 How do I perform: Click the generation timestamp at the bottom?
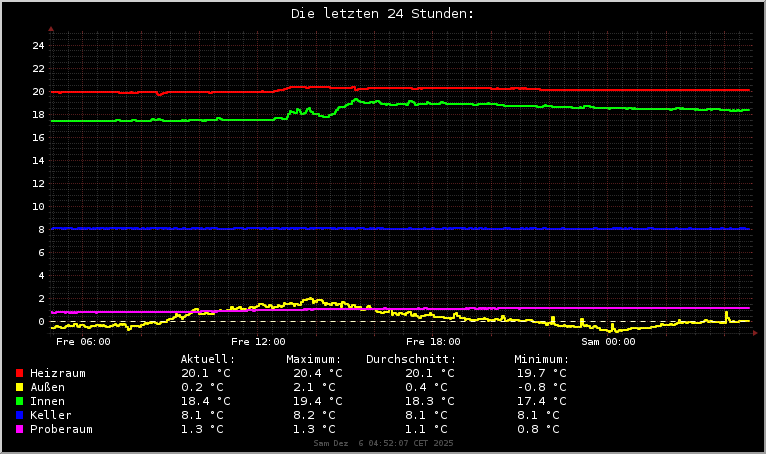tap(383, 443)
